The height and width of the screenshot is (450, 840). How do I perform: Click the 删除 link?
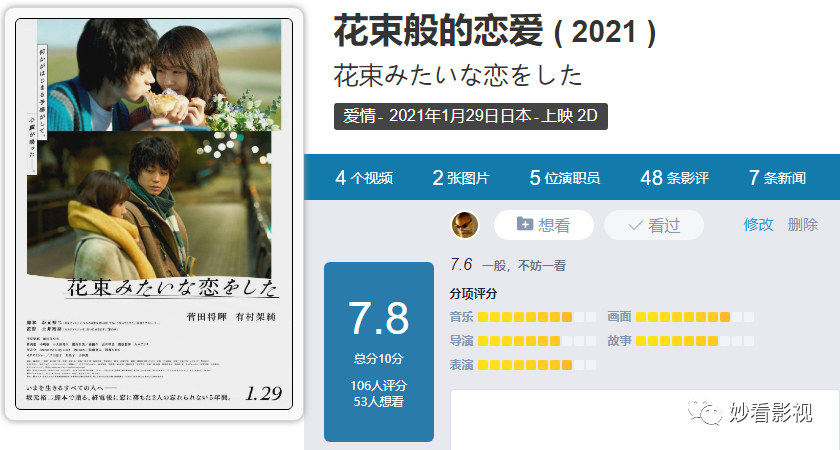coord(802,224)
